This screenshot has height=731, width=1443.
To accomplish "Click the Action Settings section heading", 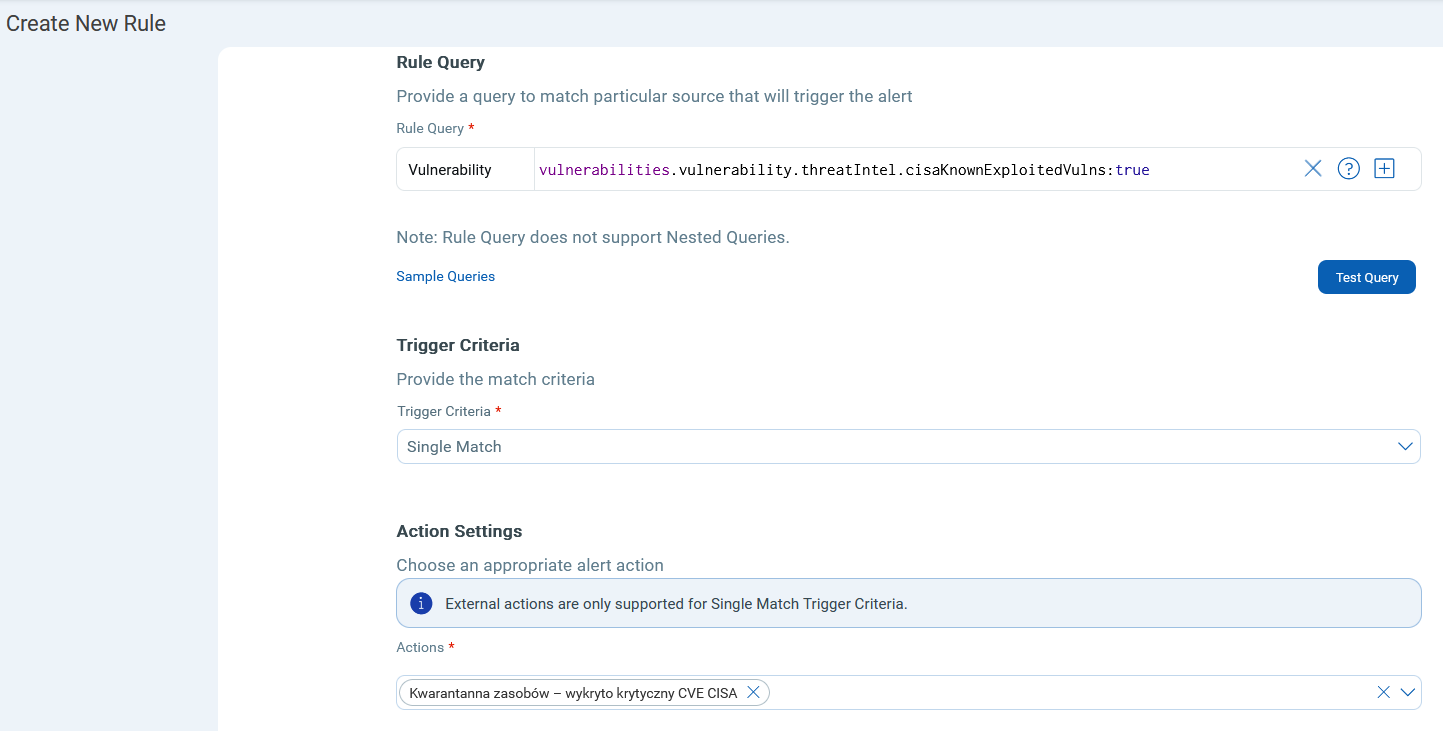I will pyautogui.click(x=459, y=531).
